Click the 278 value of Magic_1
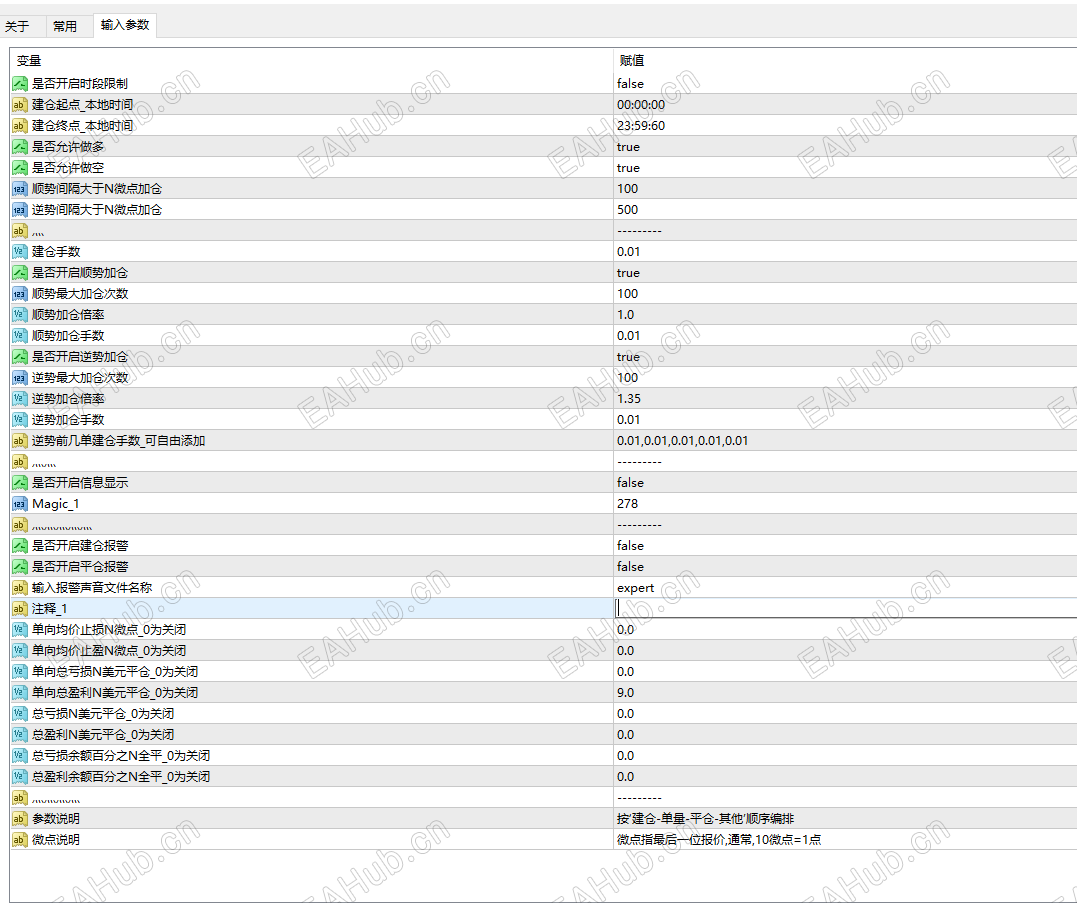This screenshot has width=1077, height=903. pos(627,504)
